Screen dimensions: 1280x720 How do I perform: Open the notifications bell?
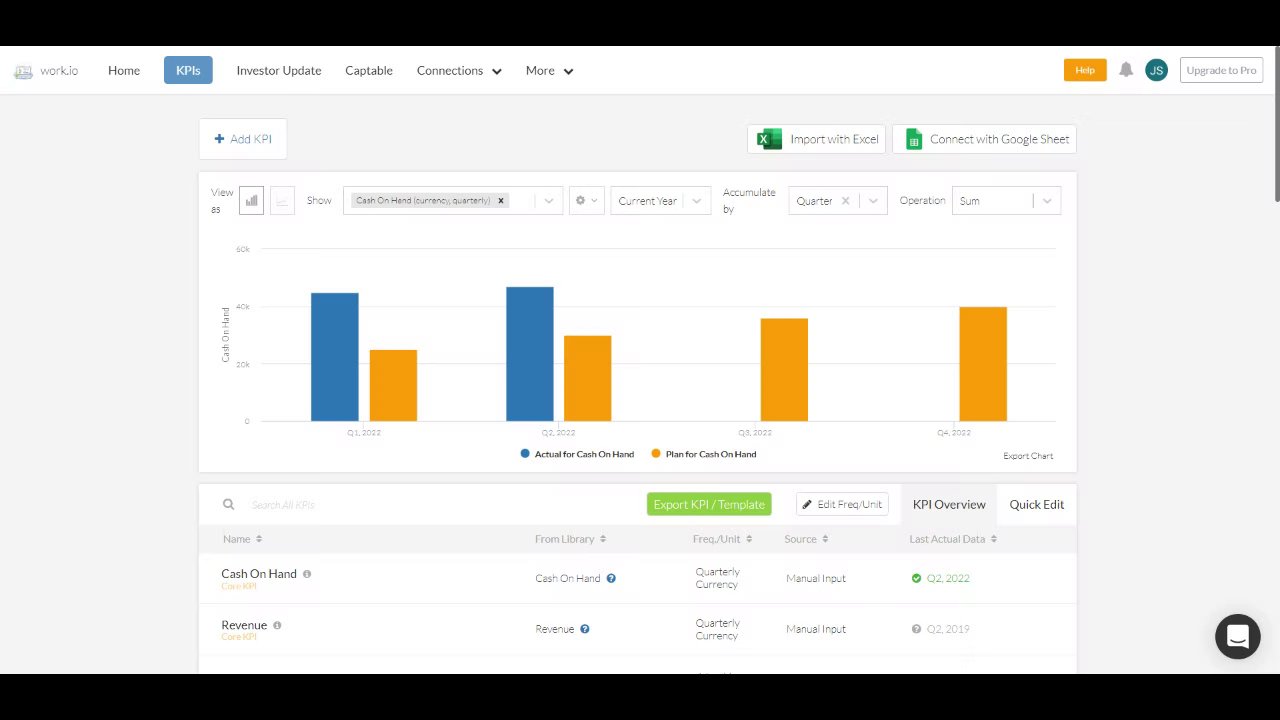[1126, 70]
